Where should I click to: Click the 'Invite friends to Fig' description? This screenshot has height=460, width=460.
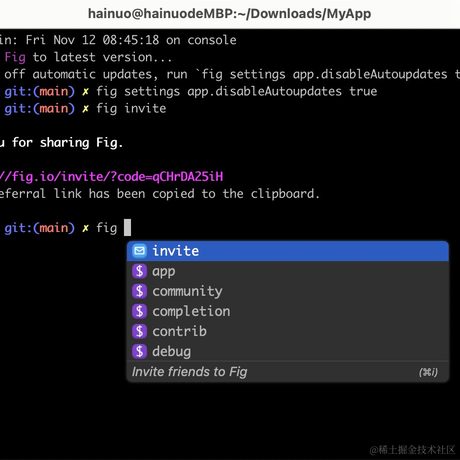pos(189,372)
